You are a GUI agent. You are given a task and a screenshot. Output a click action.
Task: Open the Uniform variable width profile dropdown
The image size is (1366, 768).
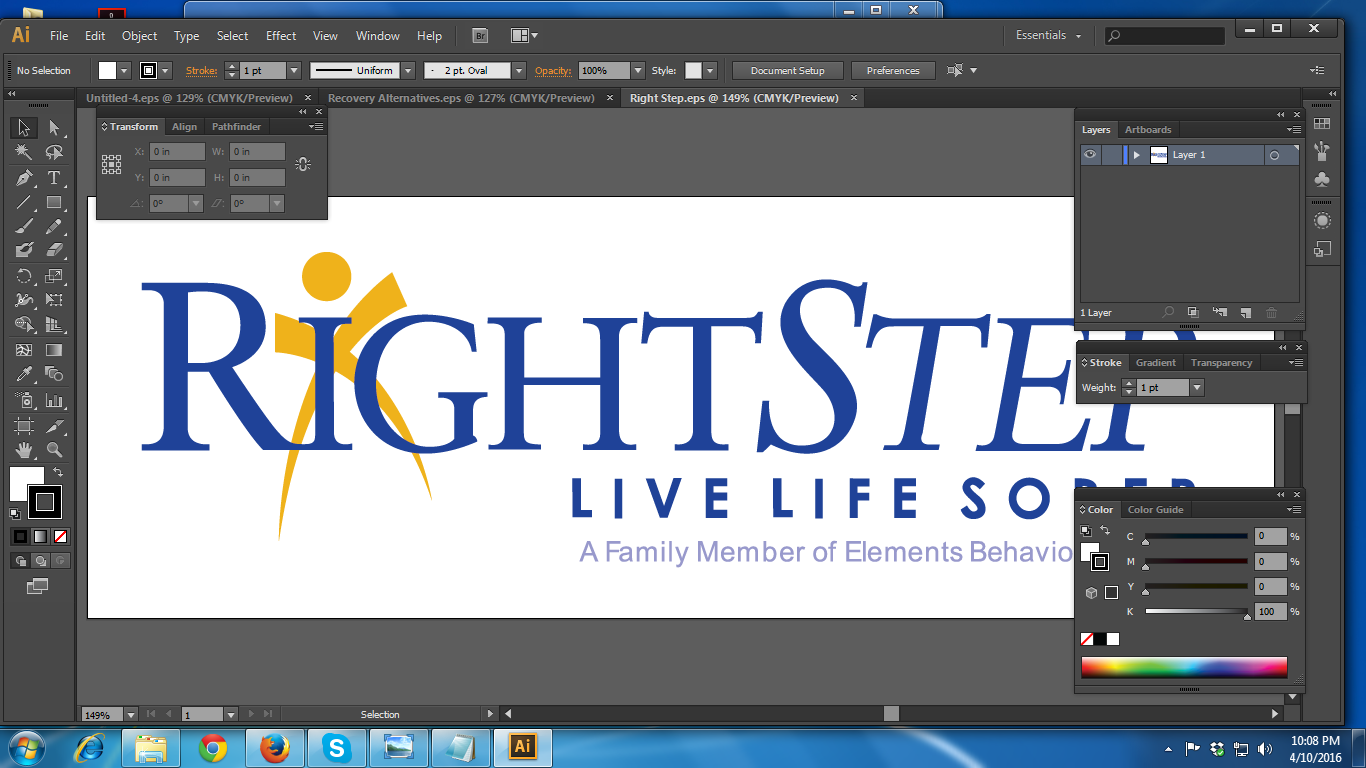pyautogui.click(x=408, y=71)
